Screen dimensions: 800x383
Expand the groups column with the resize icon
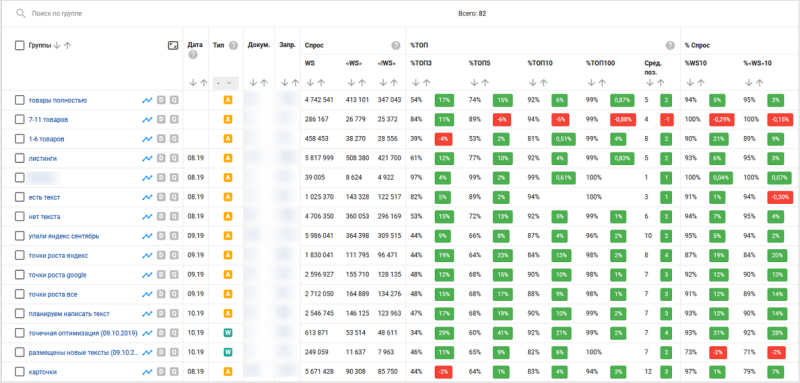[173, 45]
